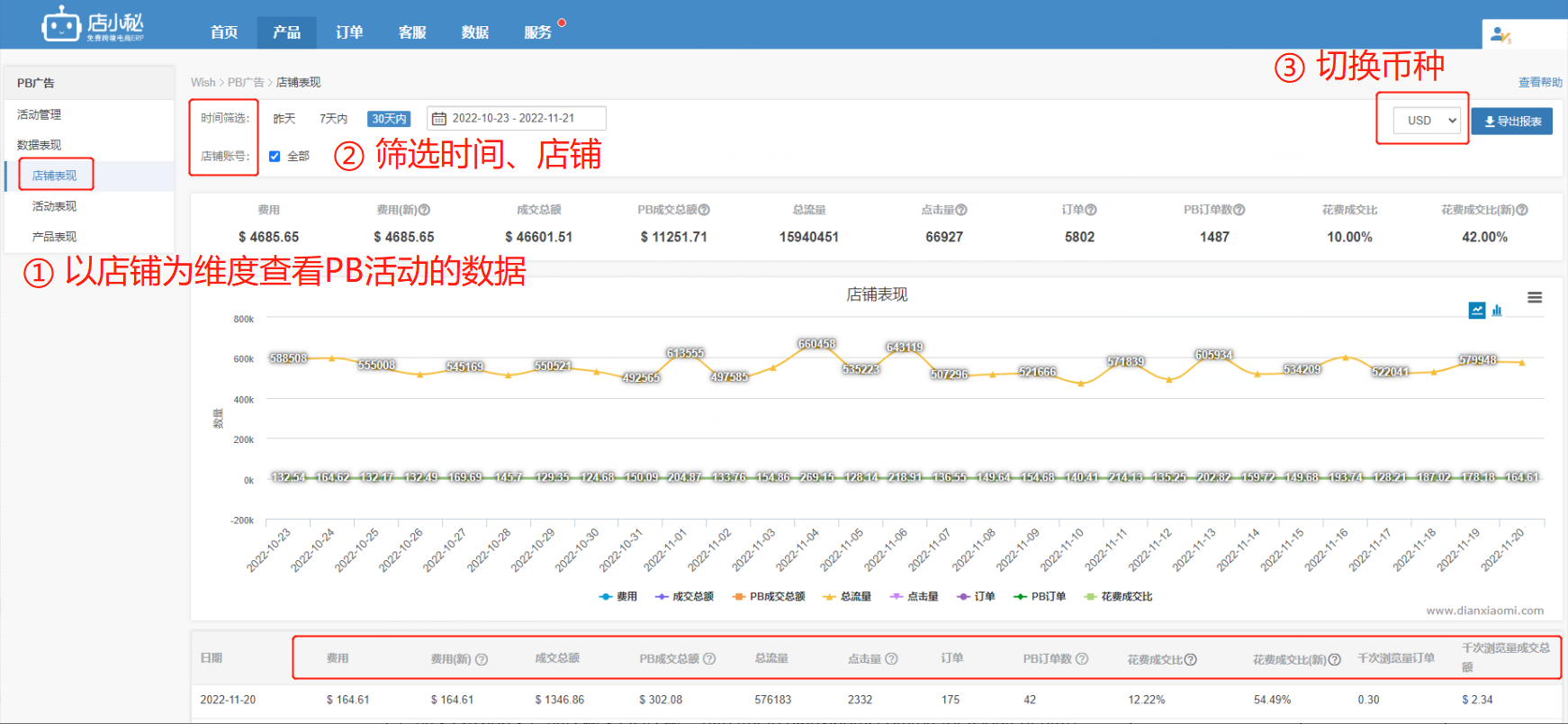Click PB广告 in the breadcrumb
1568x724 pixels.
coord(246,82)
